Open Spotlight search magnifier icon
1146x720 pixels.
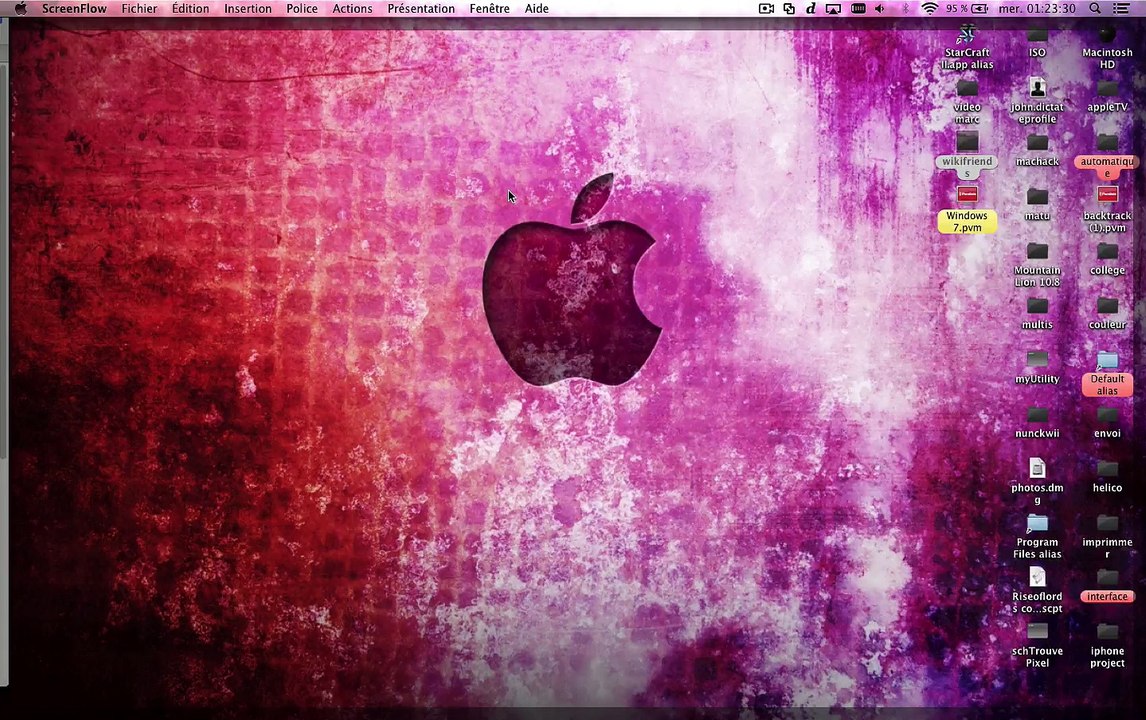(x=1095, y=9)
